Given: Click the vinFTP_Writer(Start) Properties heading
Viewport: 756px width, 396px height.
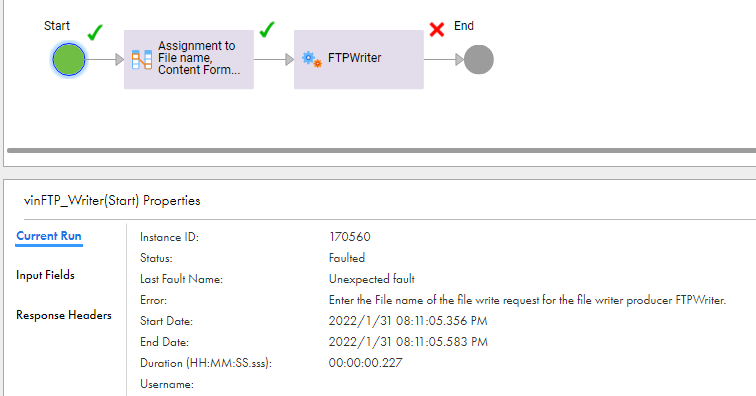Looking at the screenshot, I should pos(112,201).
